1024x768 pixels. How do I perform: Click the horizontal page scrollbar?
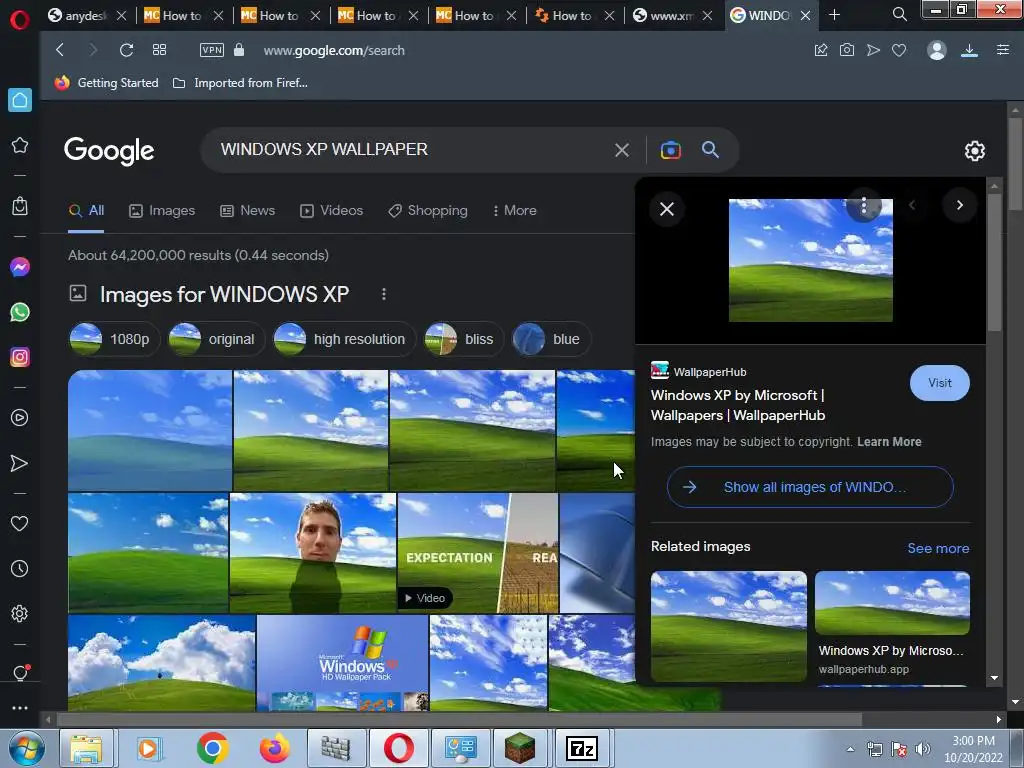pos(460,720)
